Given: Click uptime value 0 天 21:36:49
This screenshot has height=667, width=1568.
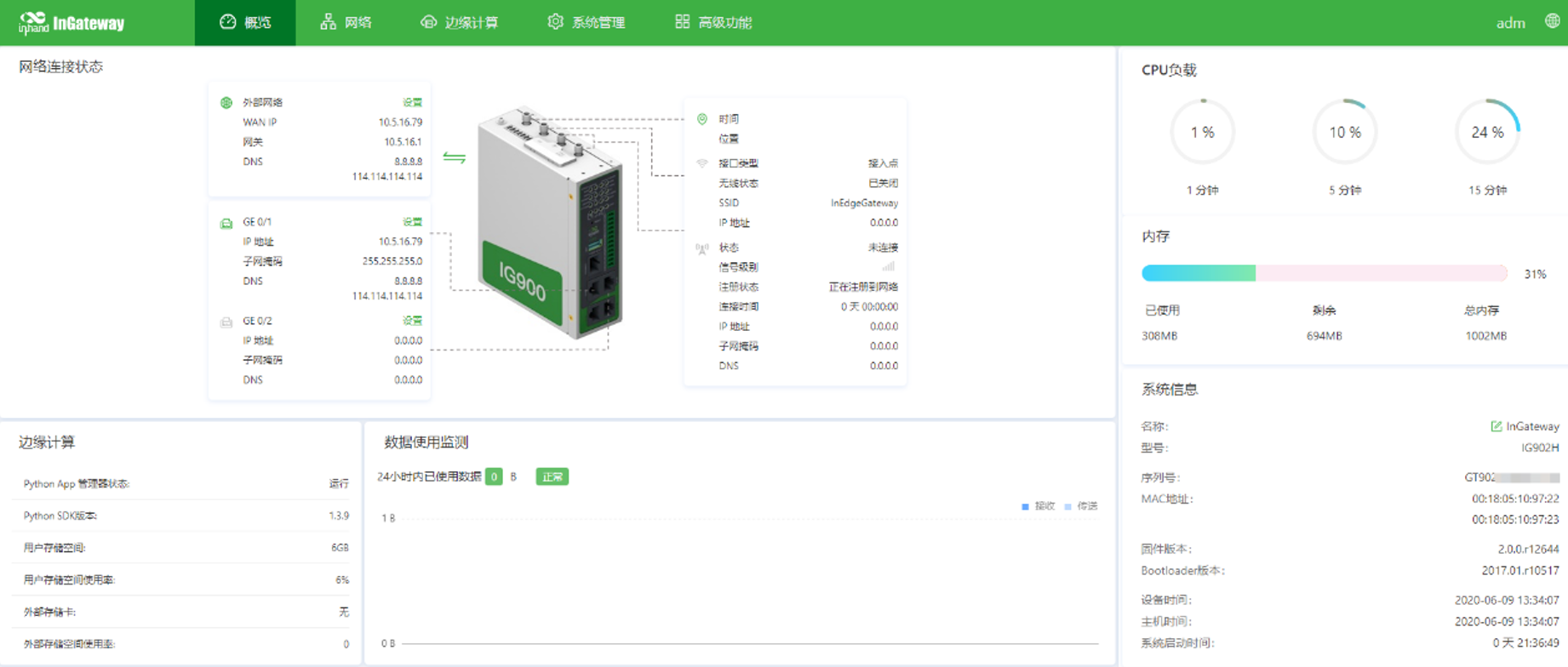Looking at the screenshot, I should pos(1526,643).
